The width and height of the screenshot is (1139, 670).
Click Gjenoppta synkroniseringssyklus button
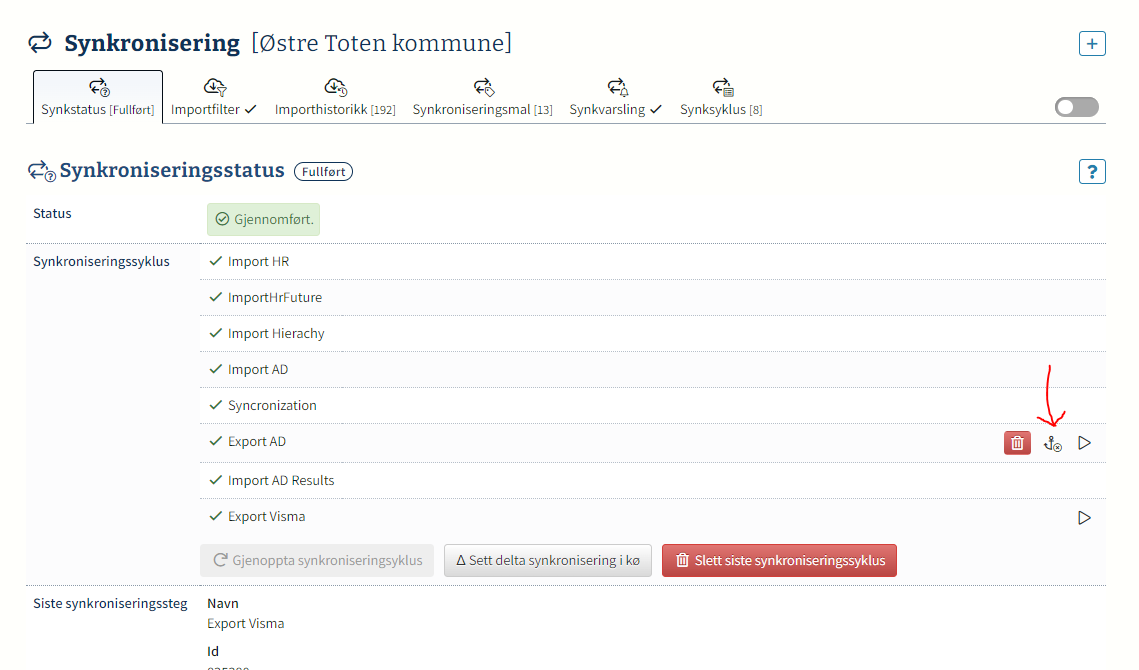[317, 561]
